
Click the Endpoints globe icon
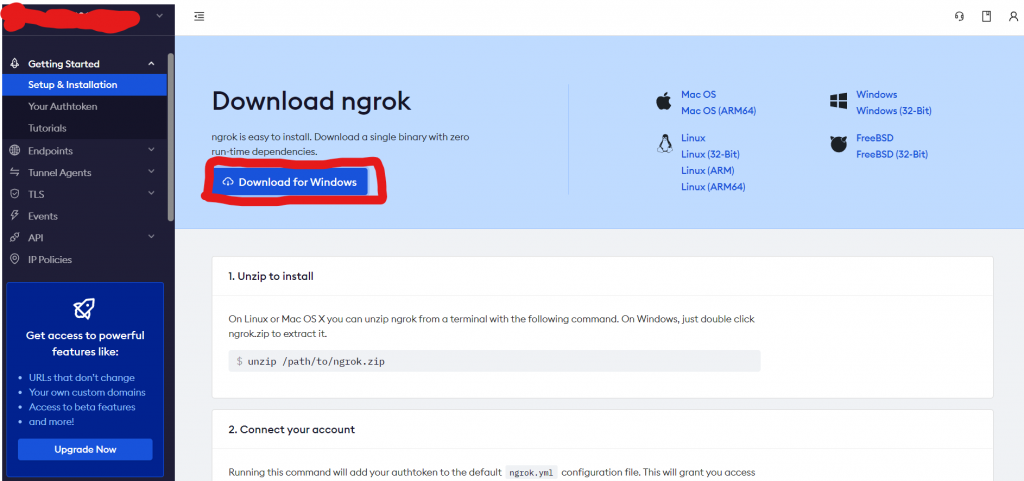[15, 151]
